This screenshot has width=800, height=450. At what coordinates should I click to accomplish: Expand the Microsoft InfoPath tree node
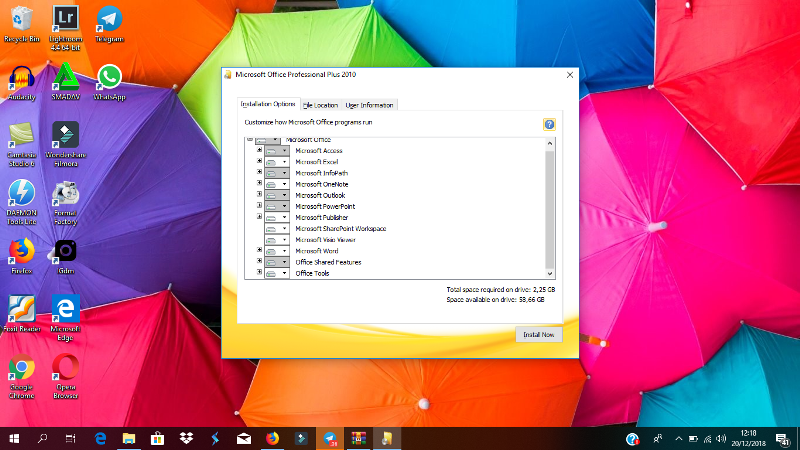[259, 172]
